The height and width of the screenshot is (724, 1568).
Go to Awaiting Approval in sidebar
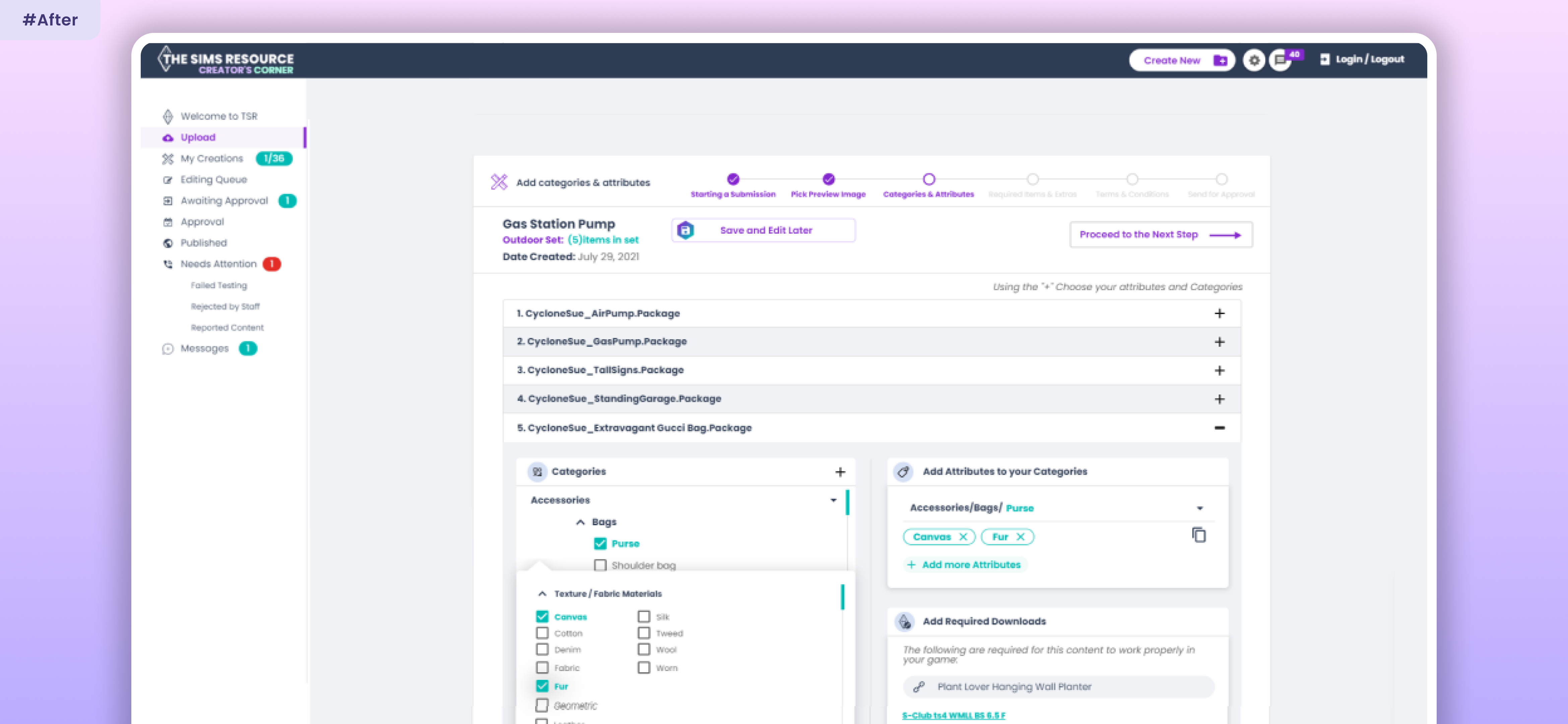pos(224,201)
